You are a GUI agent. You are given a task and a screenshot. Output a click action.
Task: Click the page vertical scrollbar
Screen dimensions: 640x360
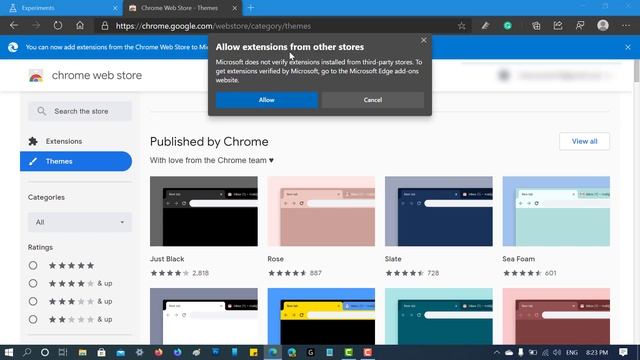pos(636,71)
